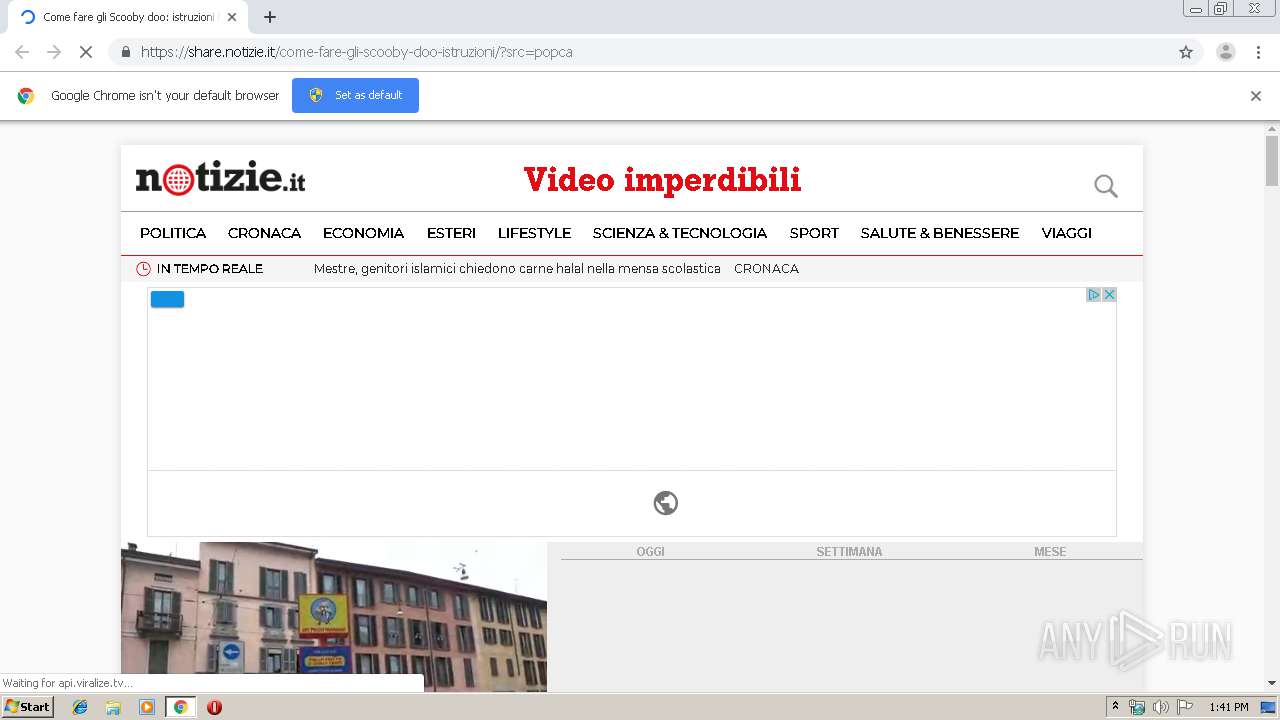1280x720 pixels.
Task: Click the volume speaker tray icon
Action: 1160,707
